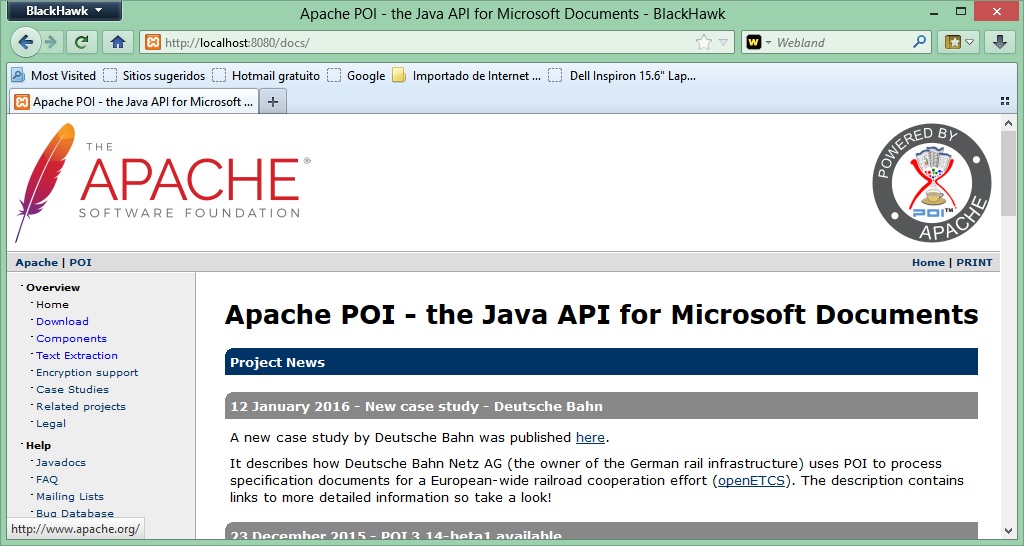Expand the address bar history dropdown
1024x546 pixels.
point(723,42)
